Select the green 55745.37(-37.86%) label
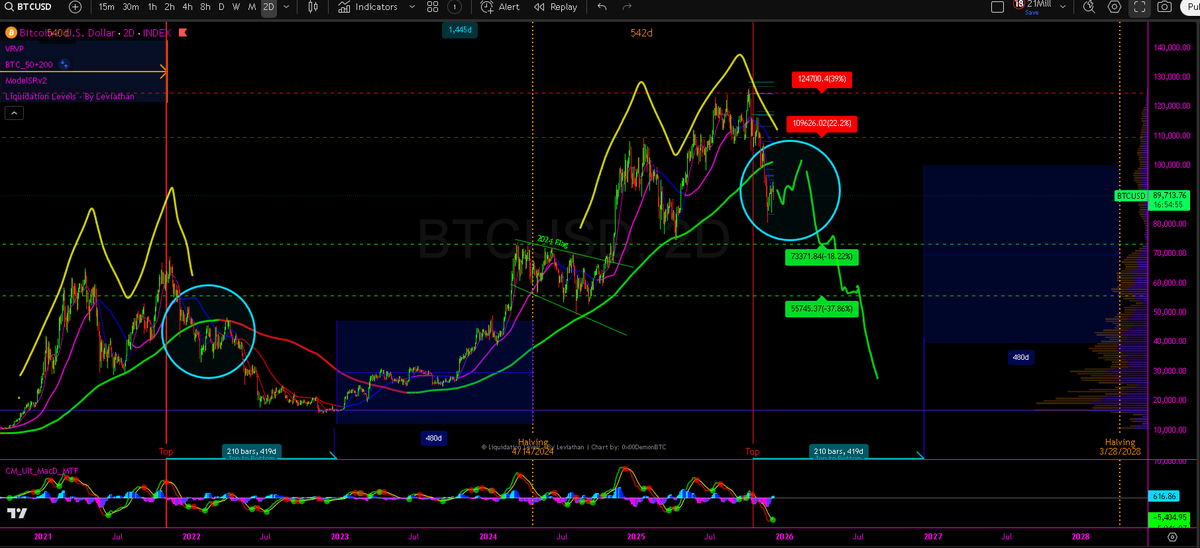Viewport: 1200px width, 548px height. (822, 309)
